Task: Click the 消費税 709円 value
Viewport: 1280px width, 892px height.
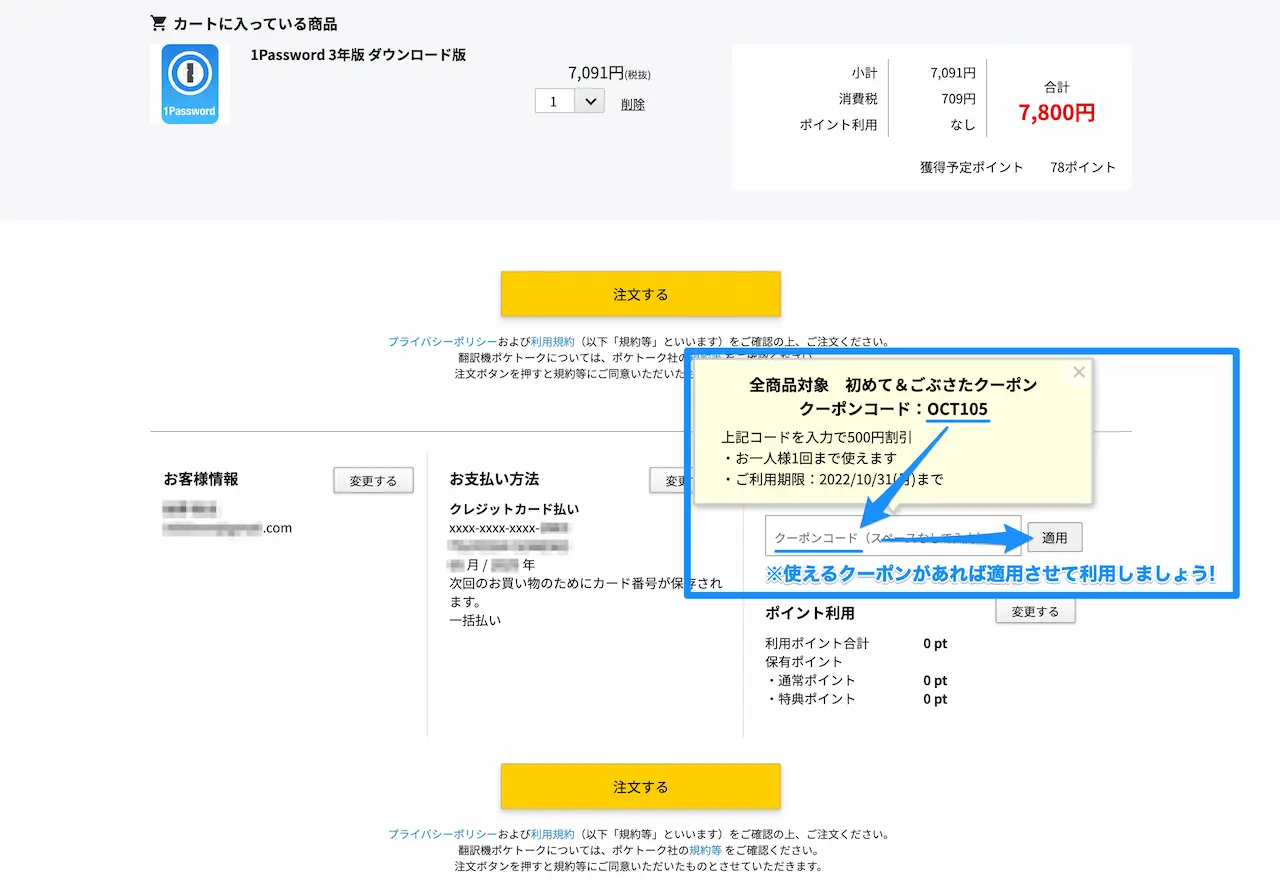Action: pyautogui.click(x=958, y=99)
